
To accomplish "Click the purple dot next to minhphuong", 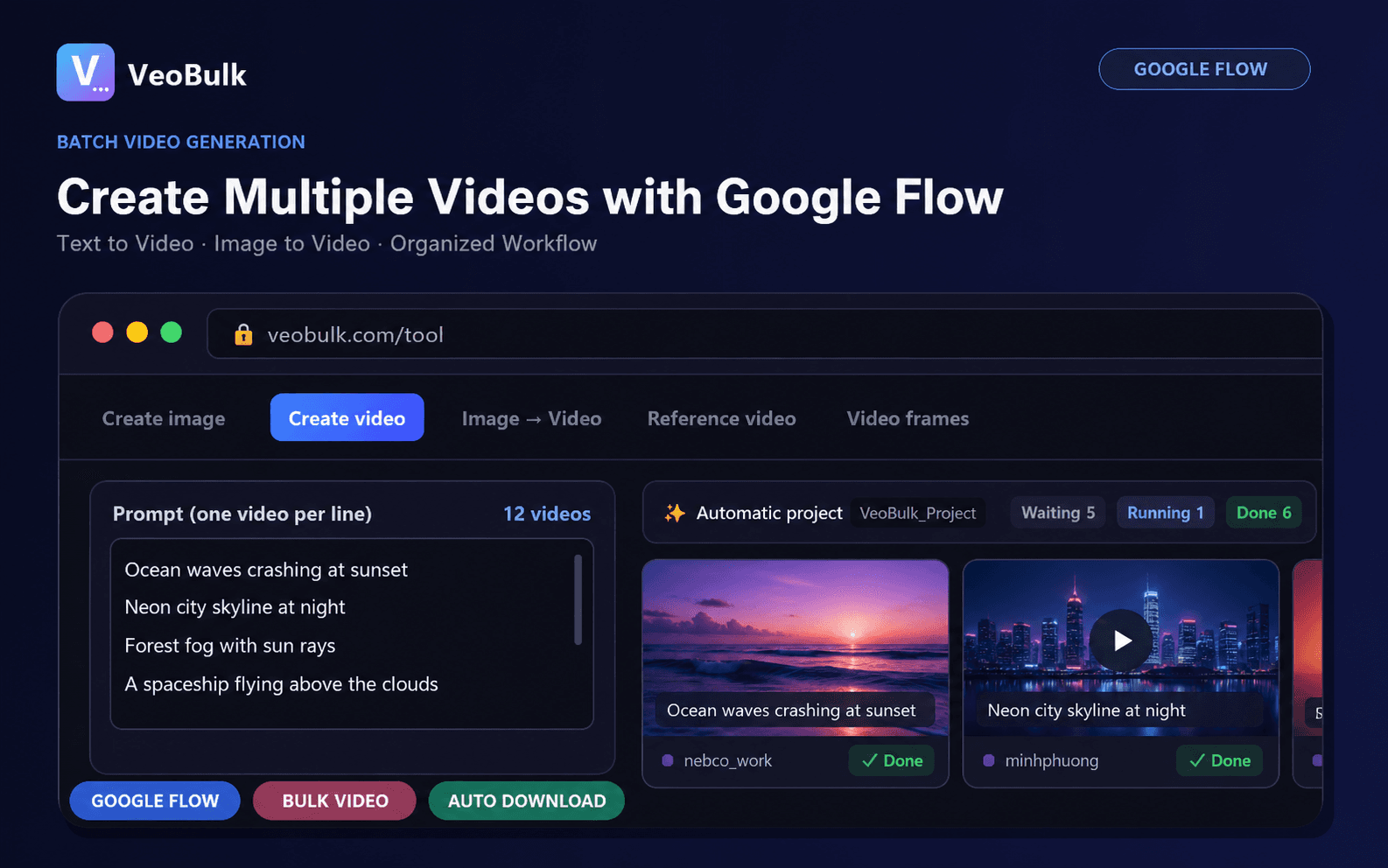I will pyautogui.click(x=989, y=760).
